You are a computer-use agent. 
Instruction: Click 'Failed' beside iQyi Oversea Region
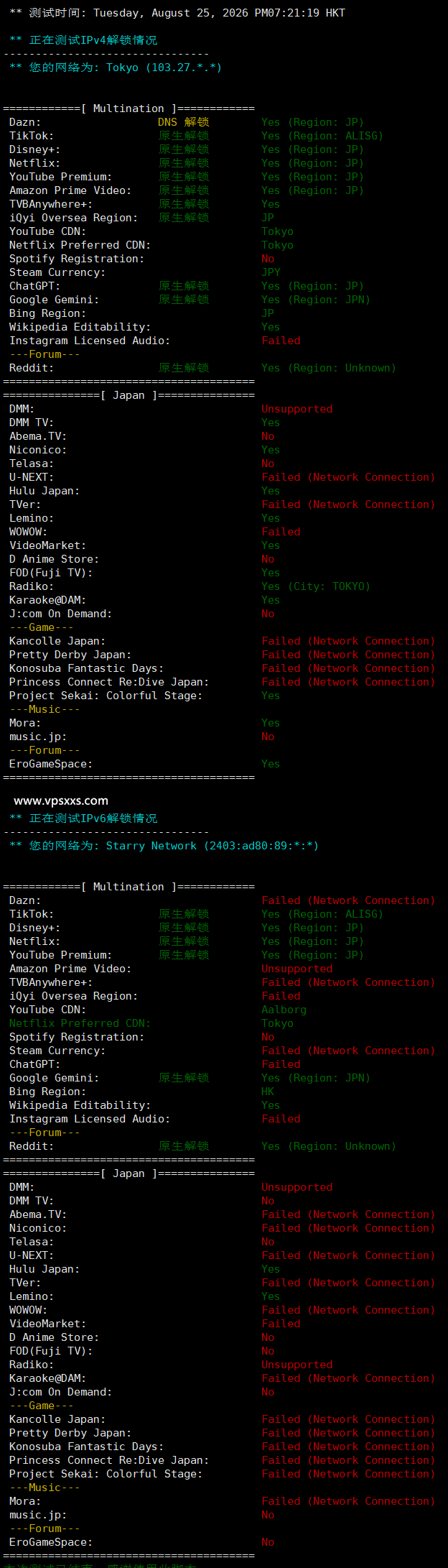tap(281, 996)
